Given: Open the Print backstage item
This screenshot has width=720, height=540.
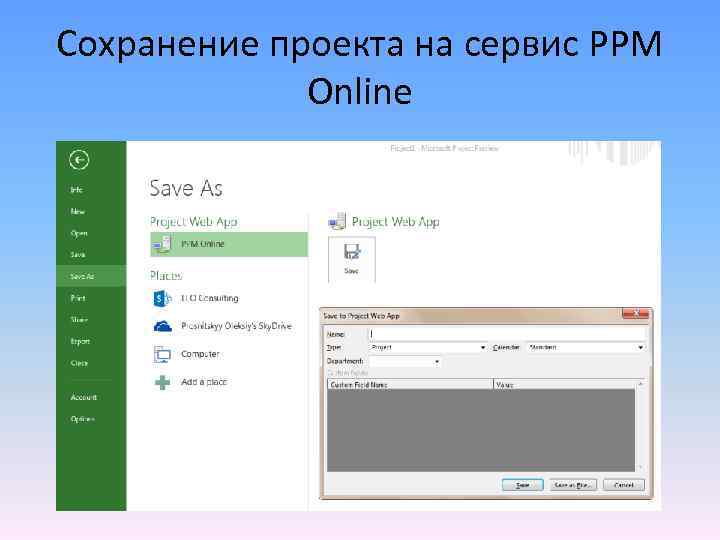Looking at the screenshot, I should tap(78, 298).
